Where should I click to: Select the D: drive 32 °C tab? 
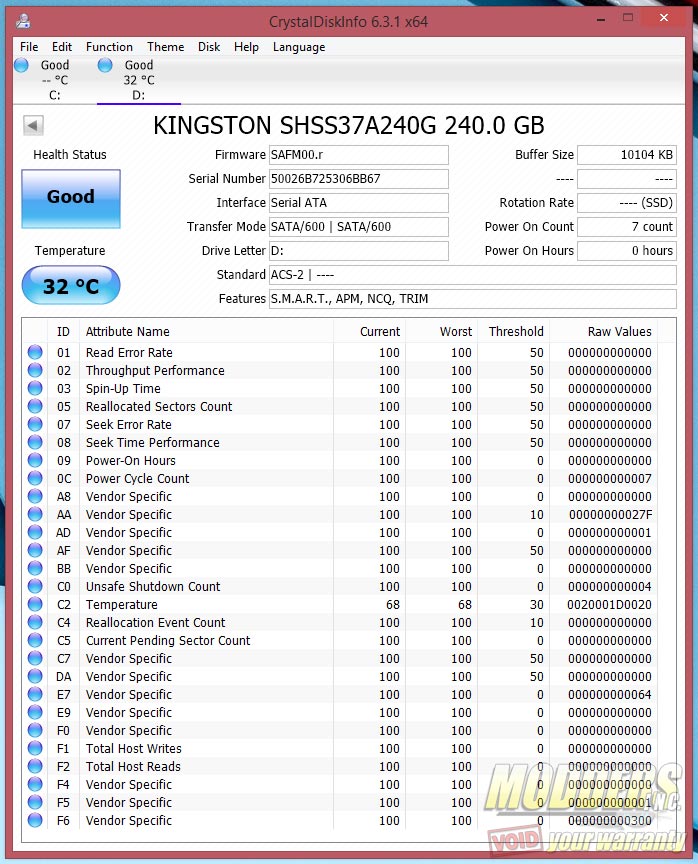(139, 80)
